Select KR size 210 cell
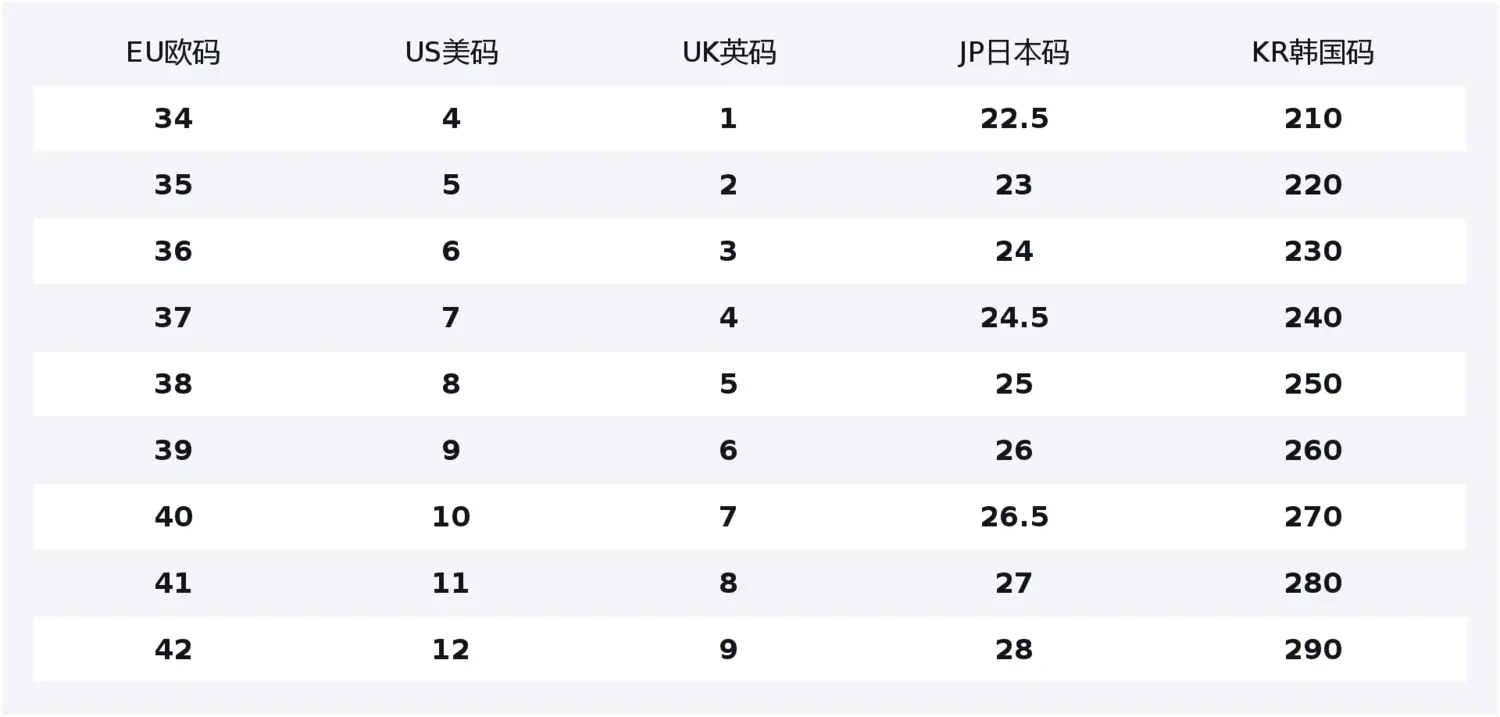 pyautogui.click(x=1313, y=119)
